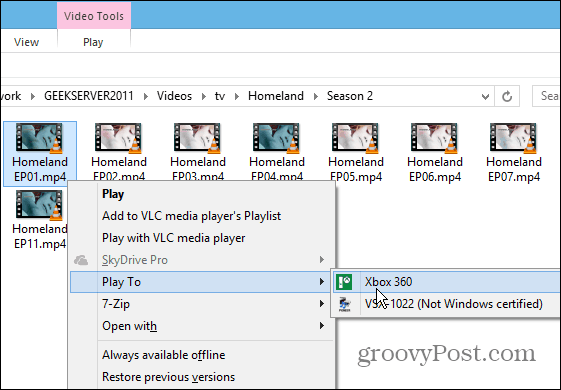The width and height of the screenshot is (561, 390).
Task: Expand the chevron after tv in address bar
Action: (236, 97)
